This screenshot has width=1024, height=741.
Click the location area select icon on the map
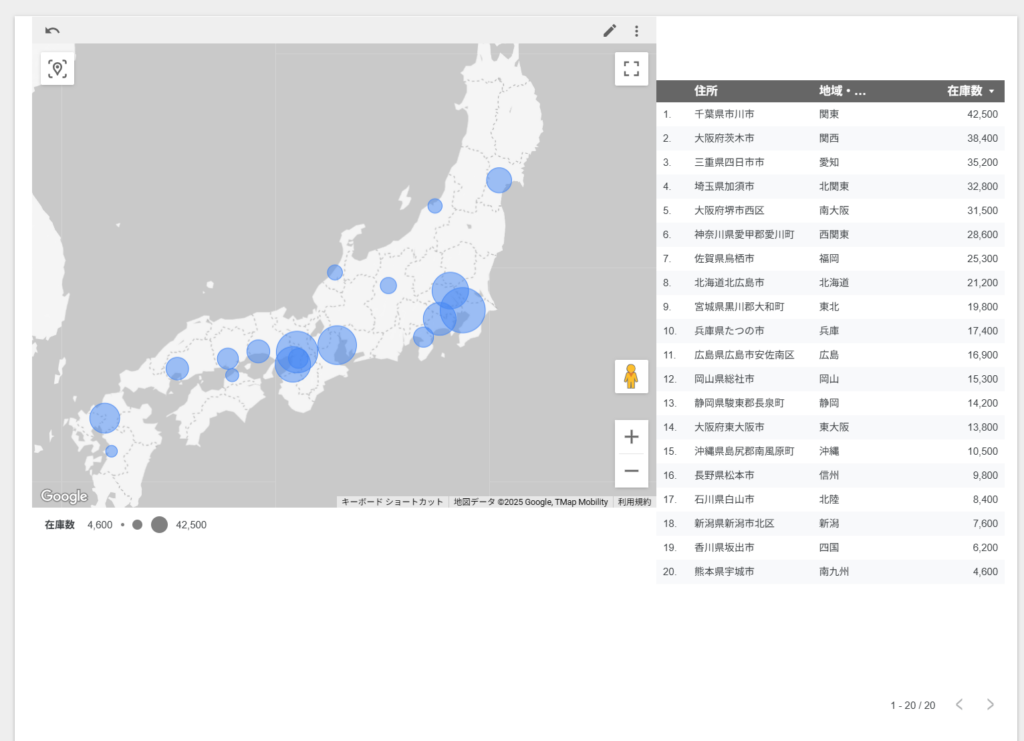click(57, 69)
